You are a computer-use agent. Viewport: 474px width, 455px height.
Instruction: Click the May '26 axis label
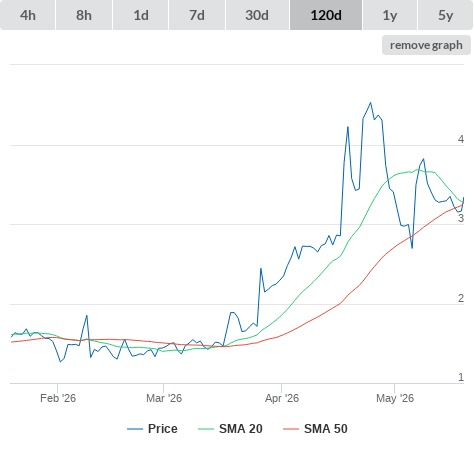395,398
